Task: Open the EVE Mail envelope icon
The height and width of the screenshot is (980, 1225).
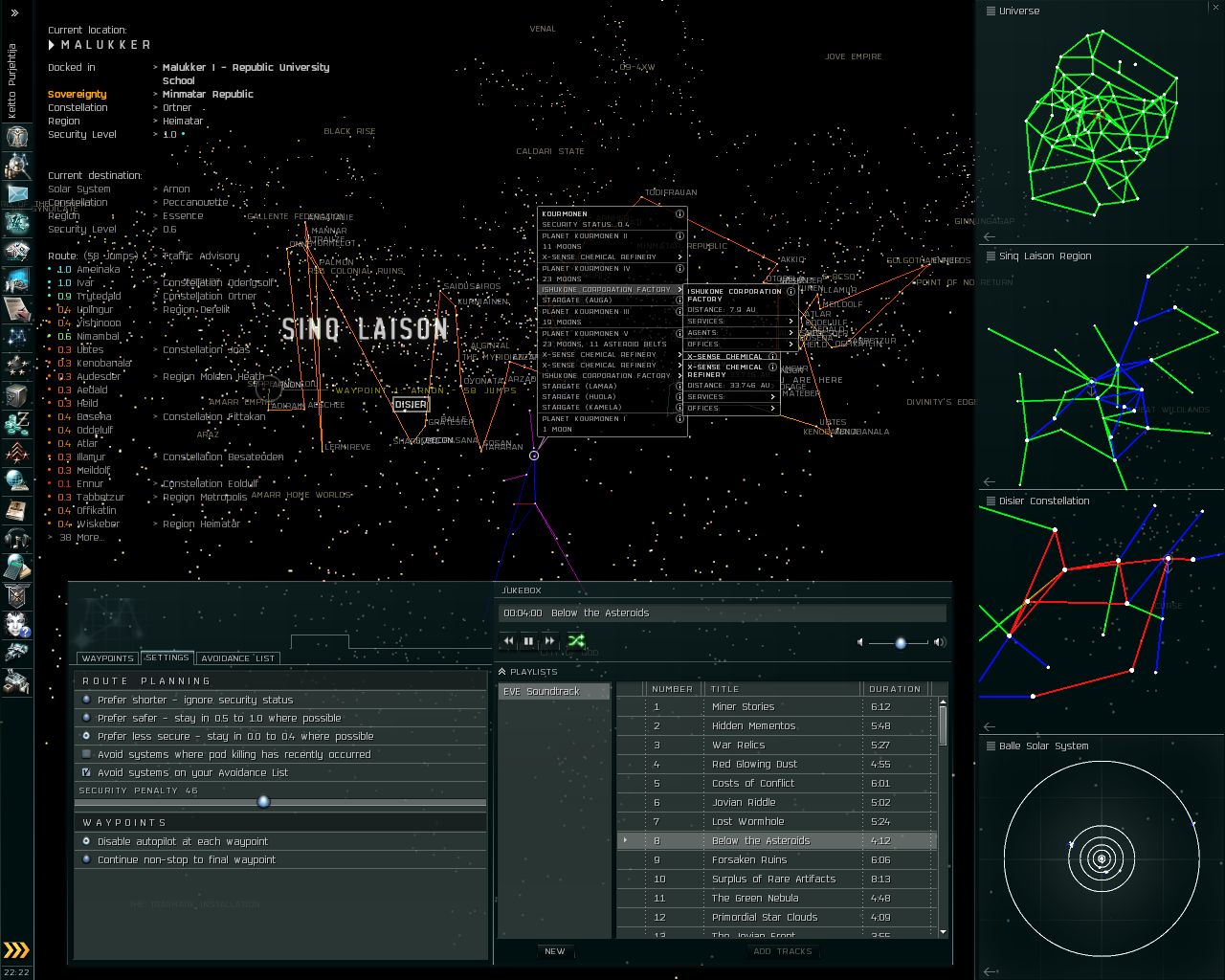Action: coord(16,194)
